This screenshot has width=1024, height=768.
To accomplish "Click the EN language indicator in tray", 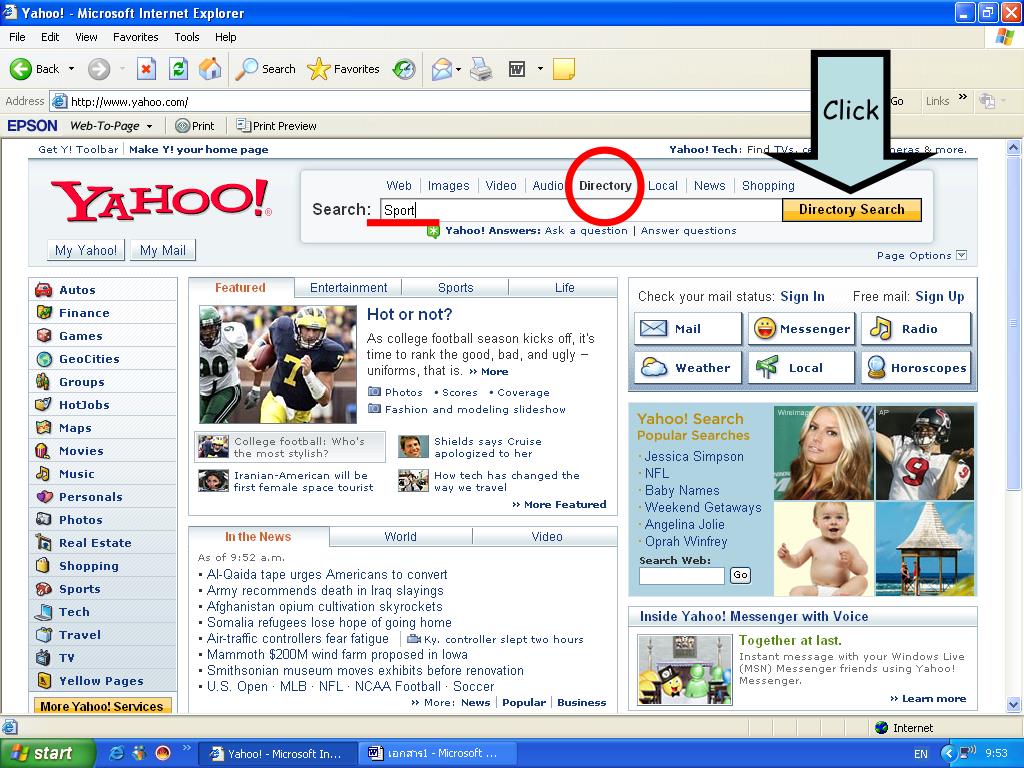I will (921, 754).
